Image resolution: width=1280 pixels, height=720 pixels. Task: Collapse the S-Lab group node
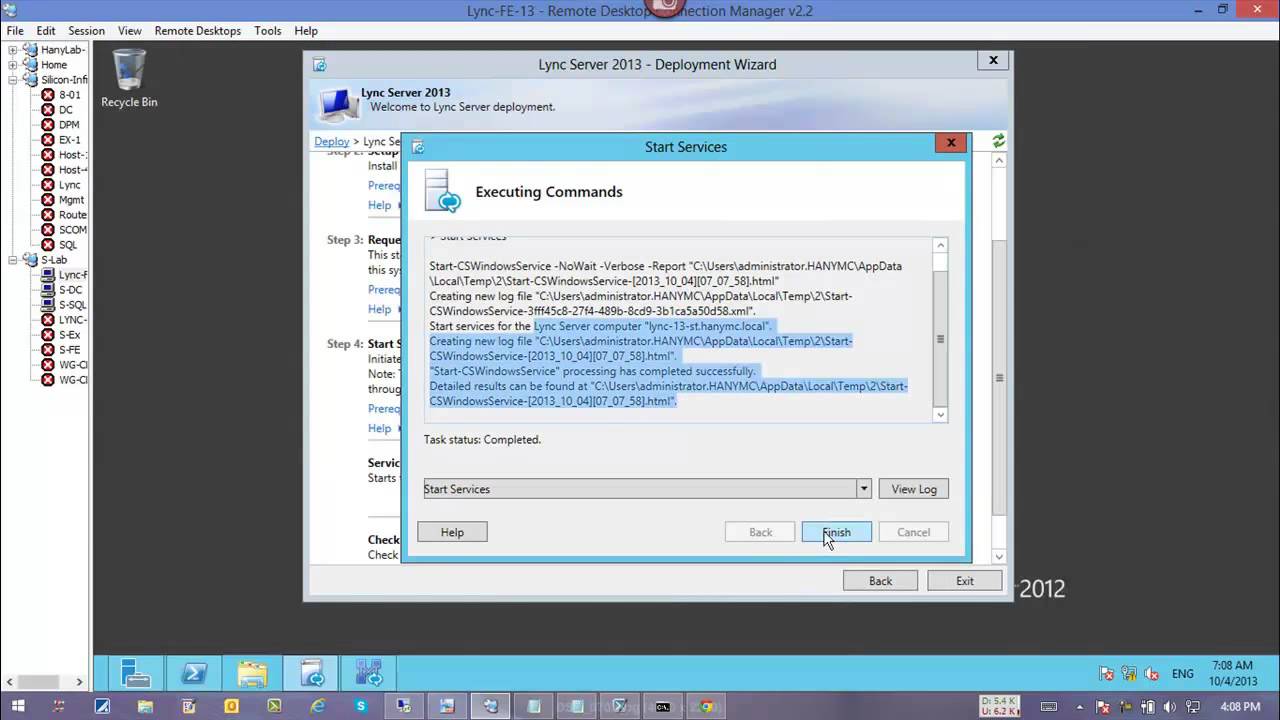tap(13, 260)
